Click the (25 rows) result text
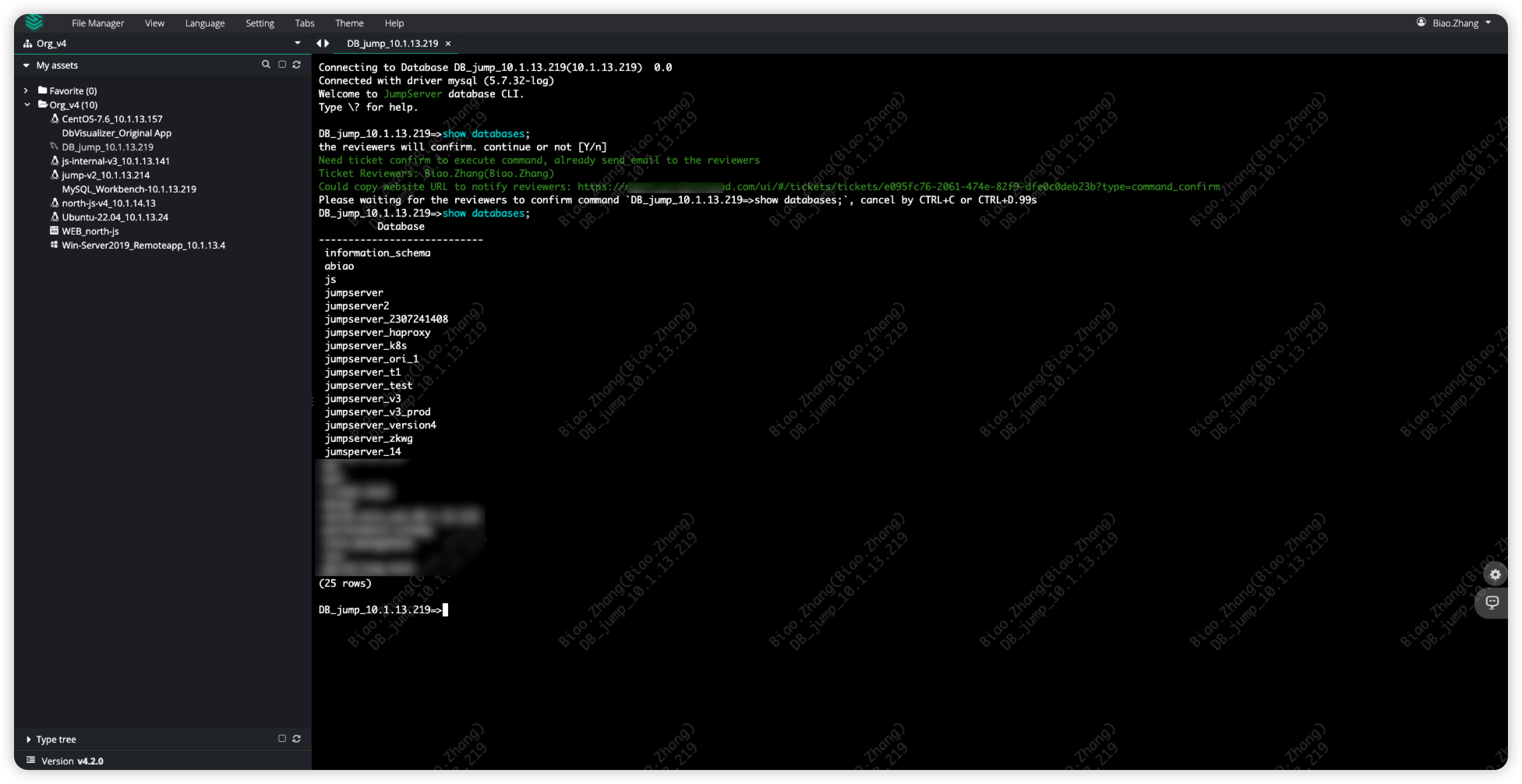1522x784 pixels. click(344, 584)
